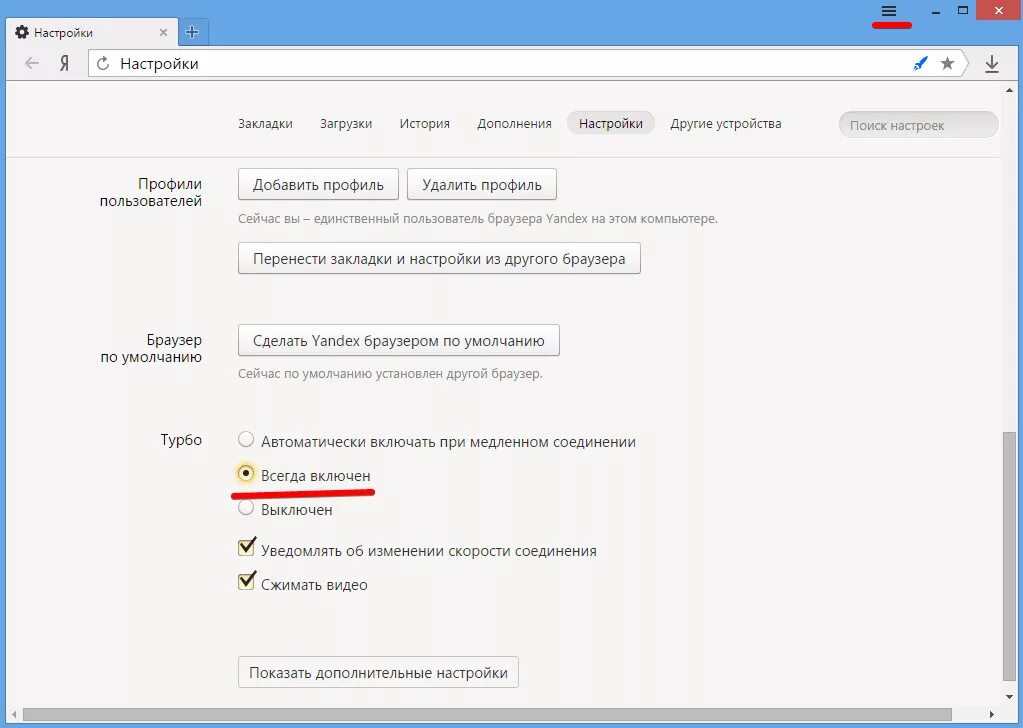Click the horizontal scrollbar thumb
Viewport: 1023px width, 728px height.
pyautogui.click(x=487, y=714)
